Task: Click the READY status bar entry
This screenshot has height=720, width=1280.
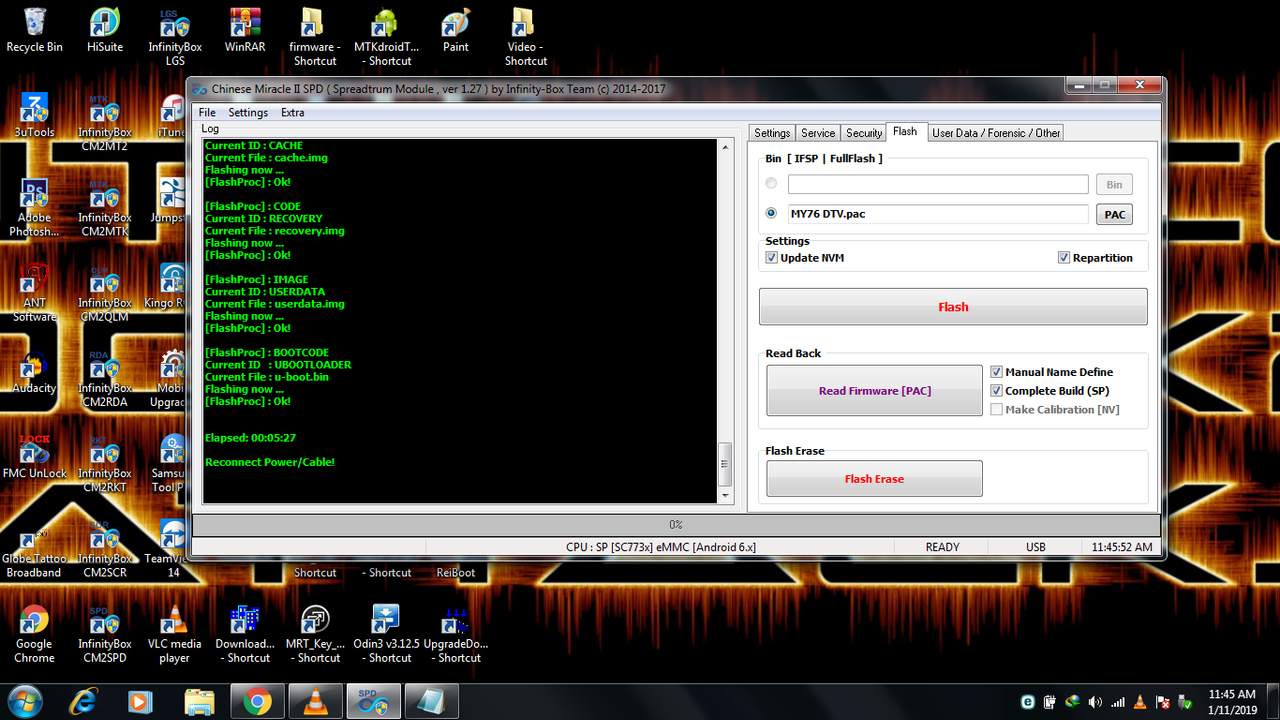Action: [x=942, y=547]
